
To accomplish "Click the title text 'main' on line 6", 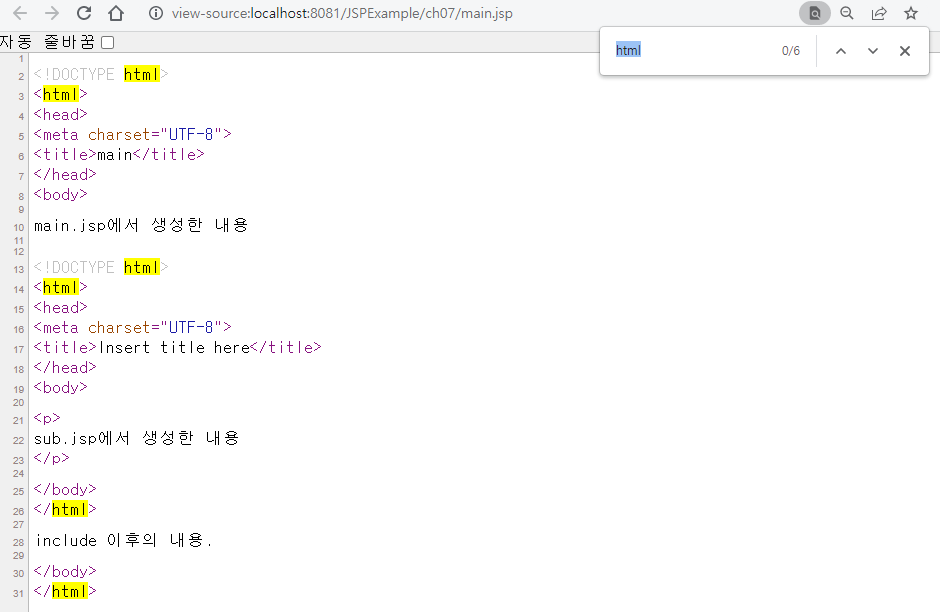I will pos(115,155).
